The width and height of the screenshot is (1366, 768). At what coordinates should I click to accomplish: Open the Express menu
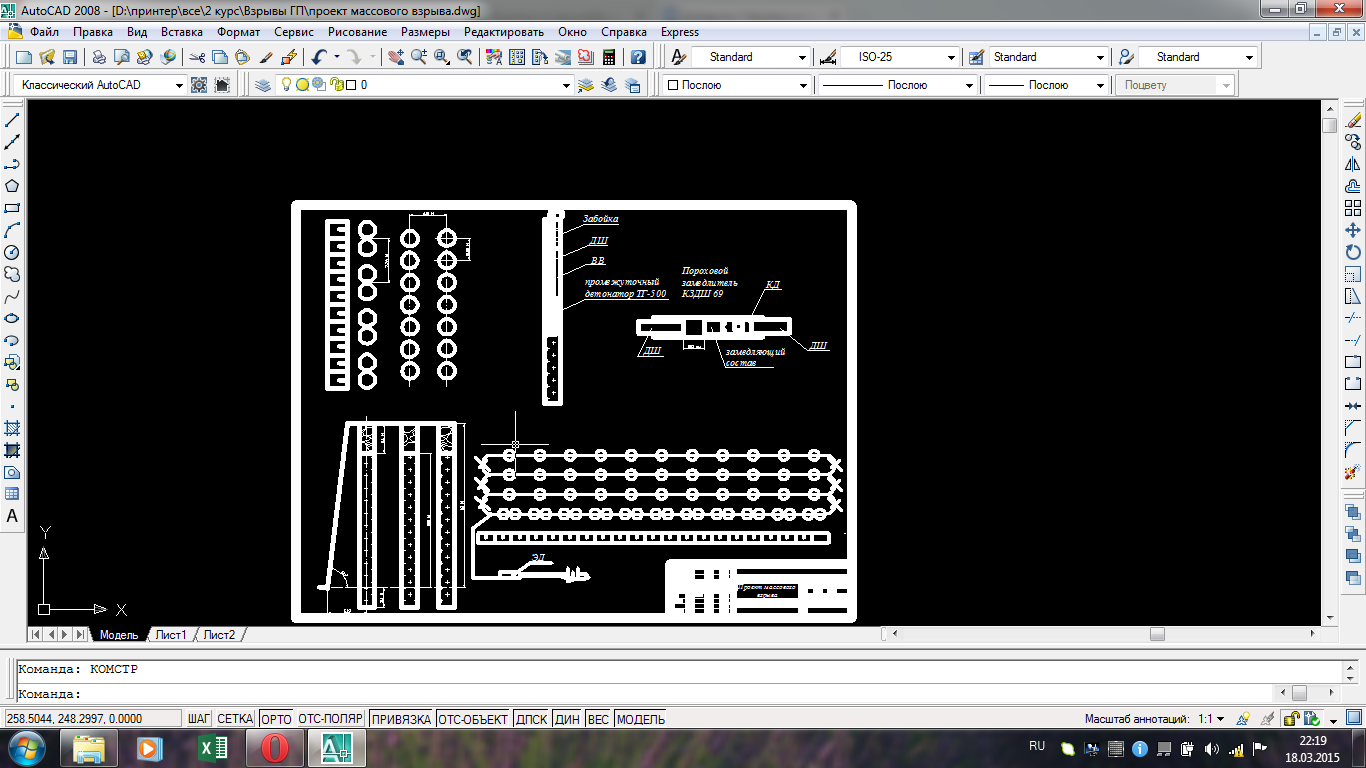680,32
